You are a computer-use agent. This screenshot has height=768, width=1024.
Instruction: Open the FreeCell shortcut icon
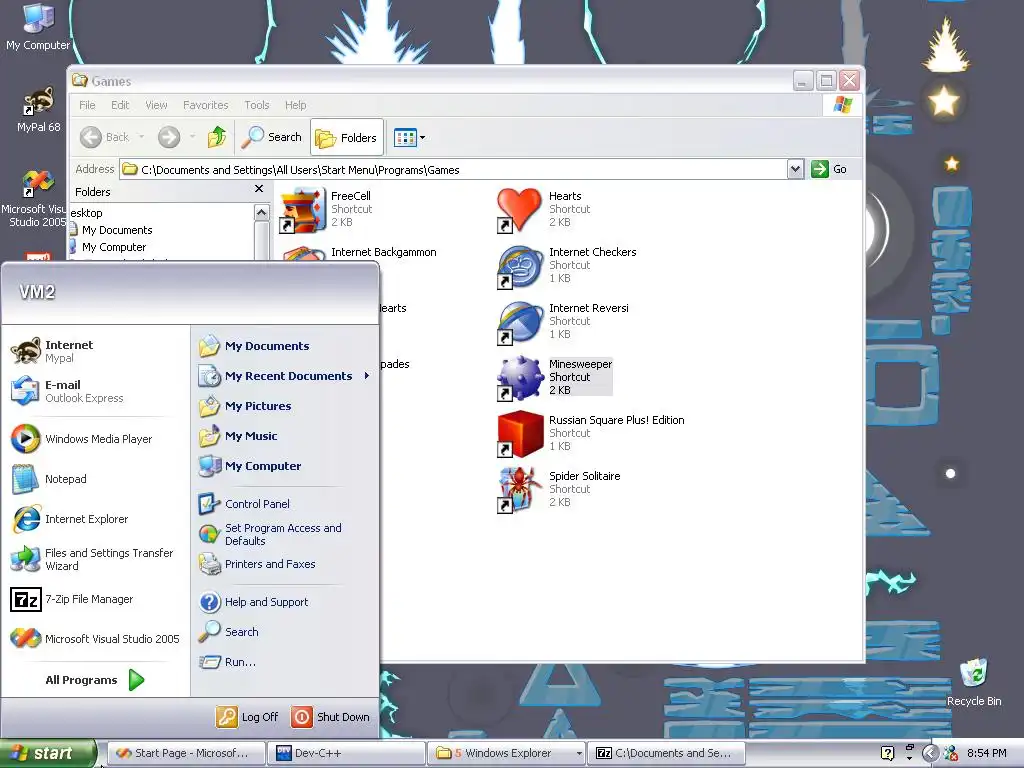click(302, 210)
